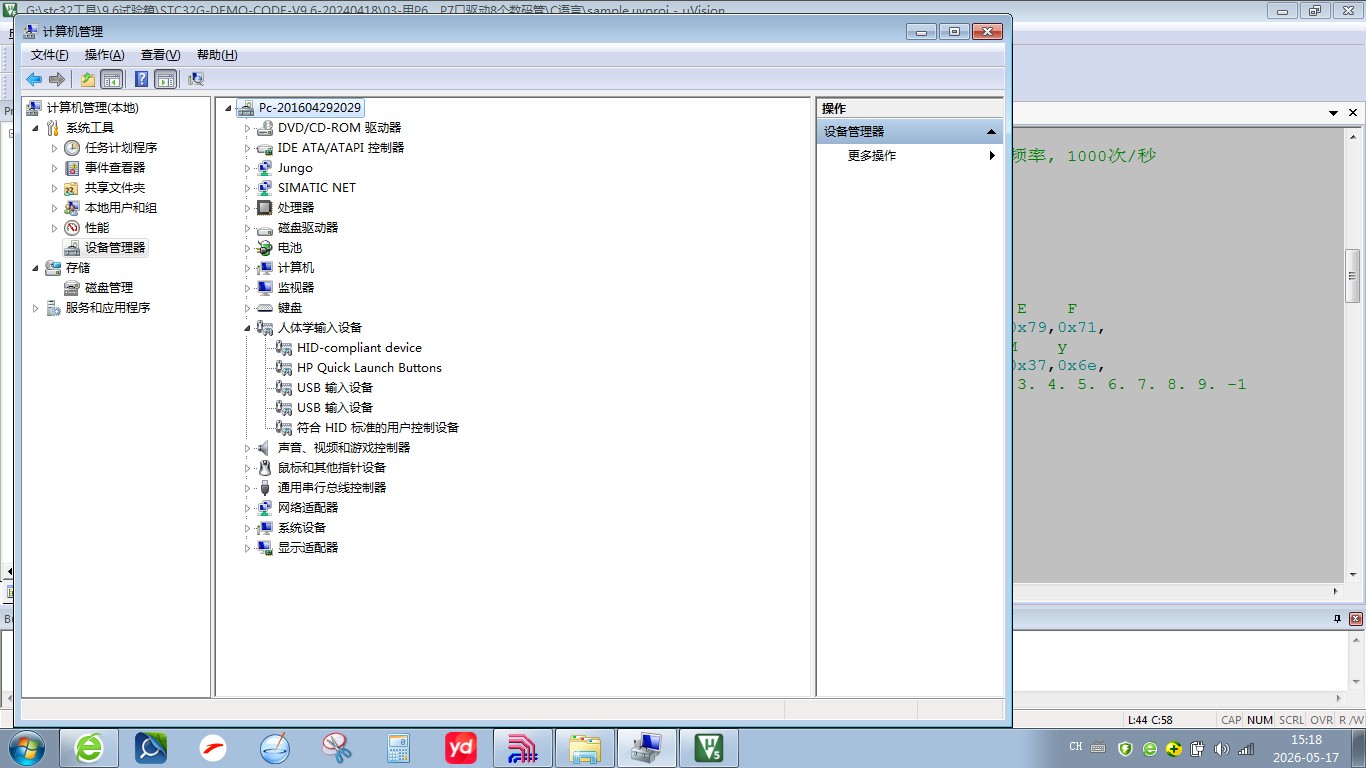Click the 电池 battery icon
1366x768 pixels.
[265, 248]
